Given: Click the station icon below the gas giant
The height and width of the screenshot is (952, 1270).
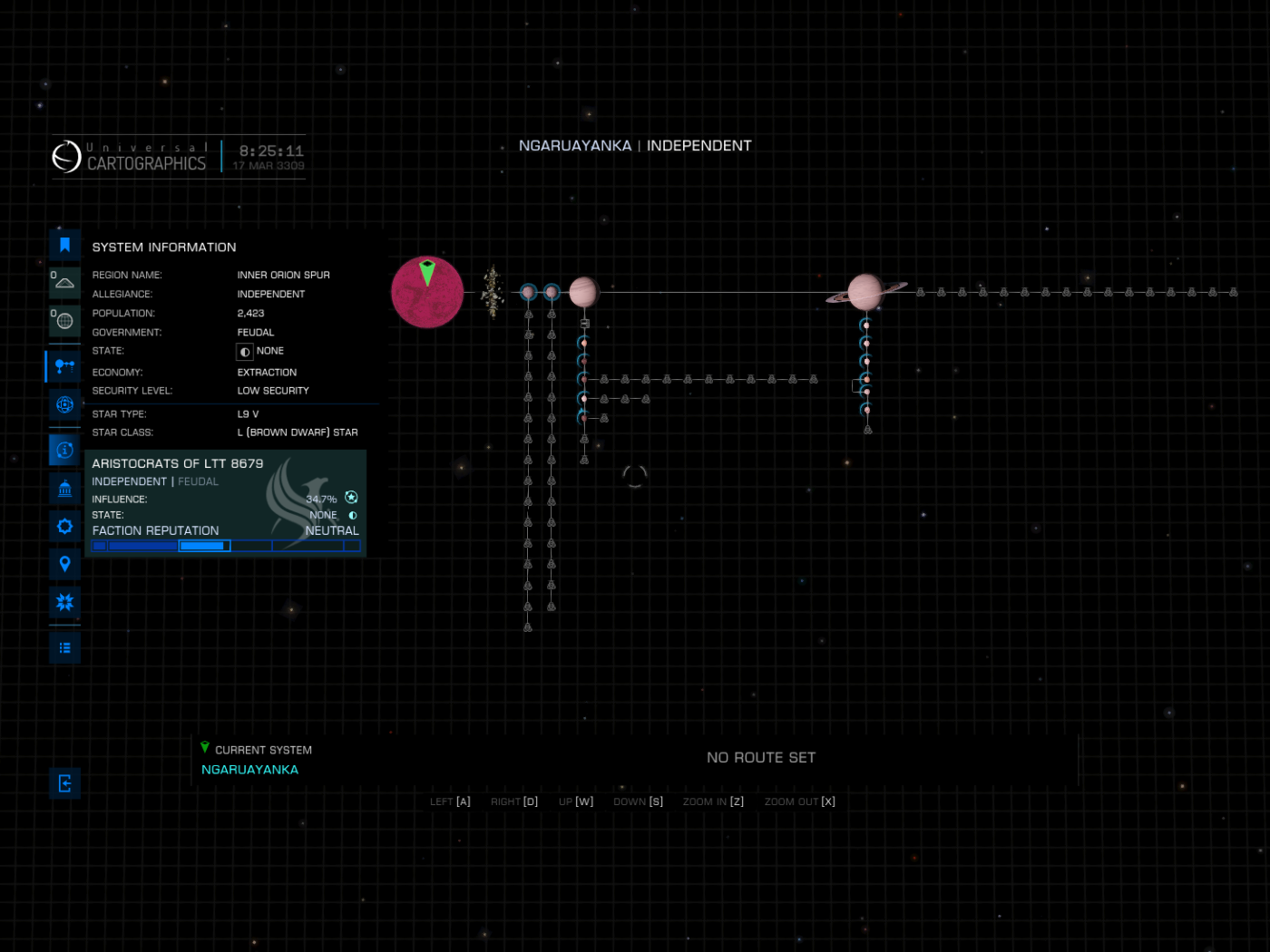Looking at the screenshot, I should pos(585,324).
